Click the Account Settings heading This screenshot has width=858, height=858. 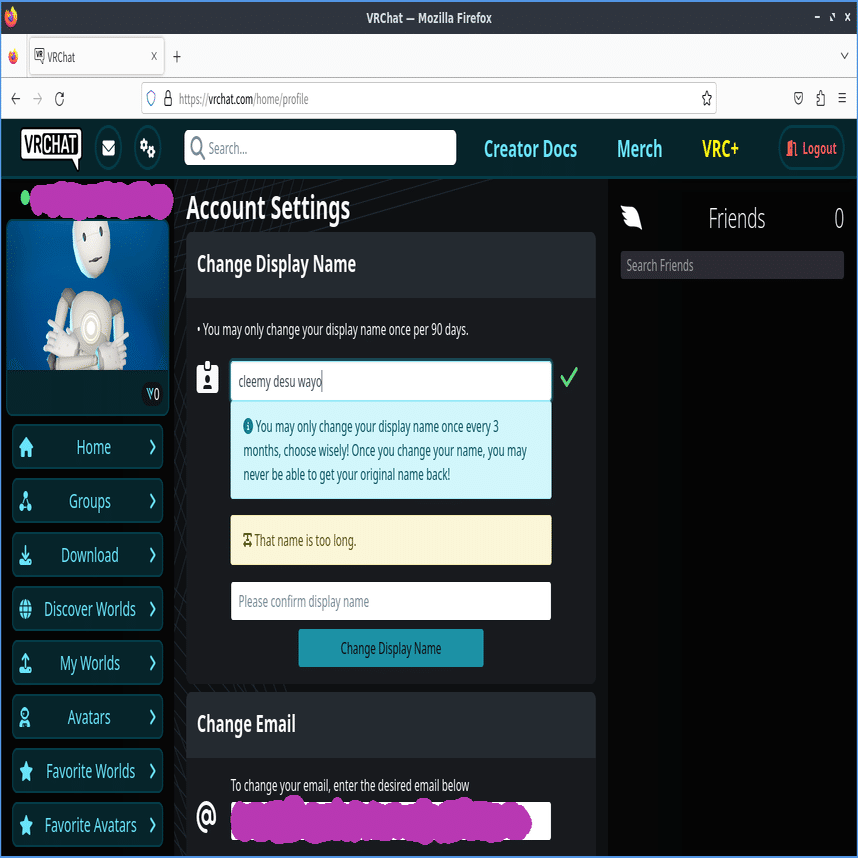(x=268, y=208)
